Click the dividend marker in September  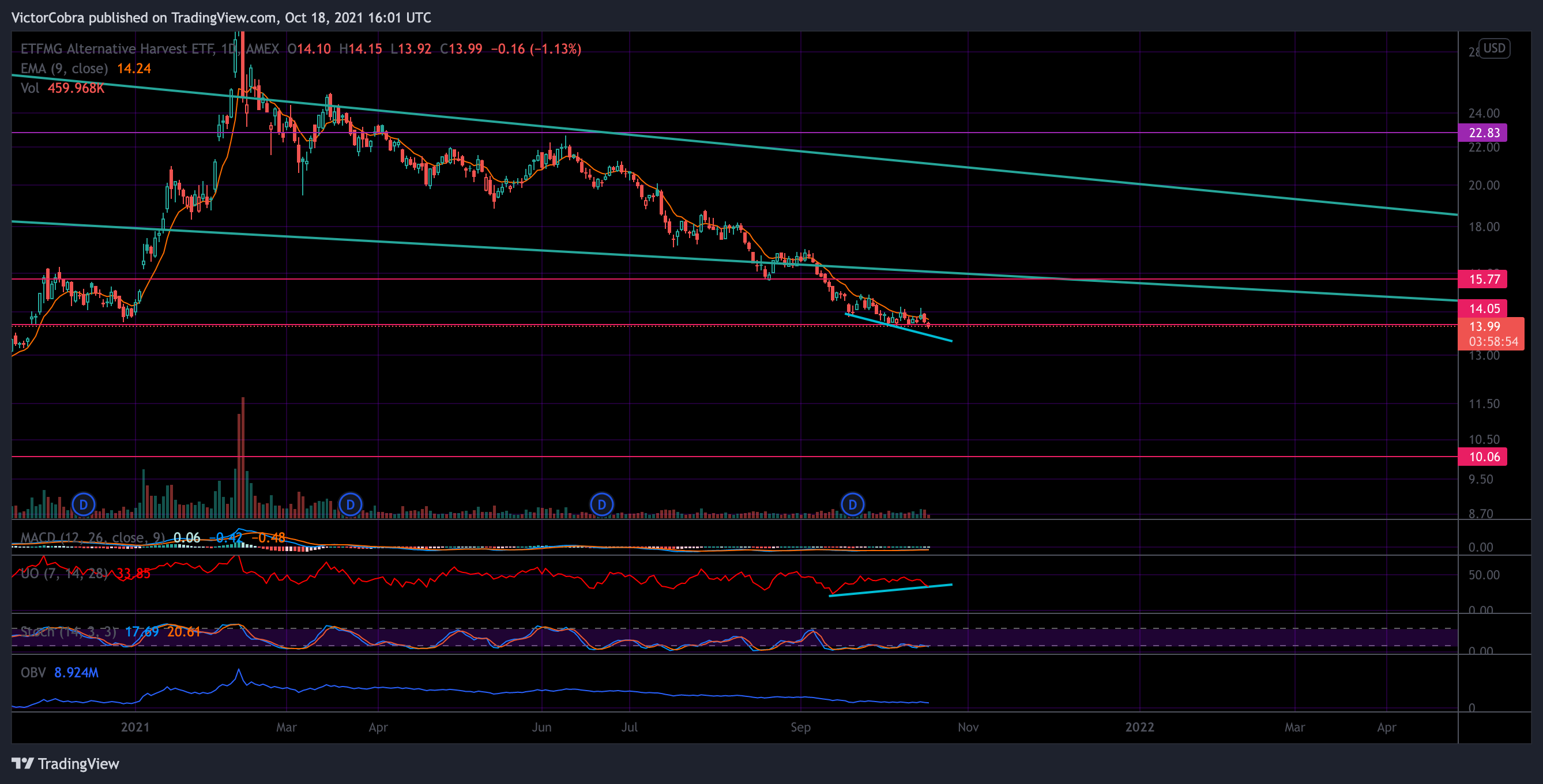tap(852, 505)
